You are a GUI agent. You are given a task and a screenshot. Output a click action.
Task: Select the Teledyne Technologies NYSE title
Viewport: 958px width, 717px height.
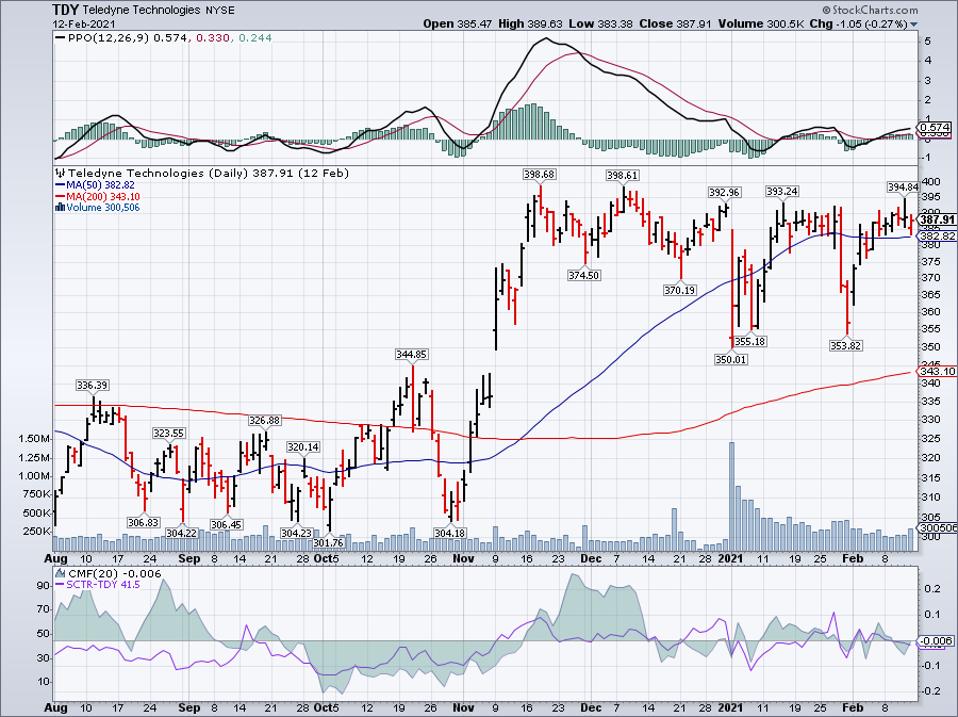point(158,10)
